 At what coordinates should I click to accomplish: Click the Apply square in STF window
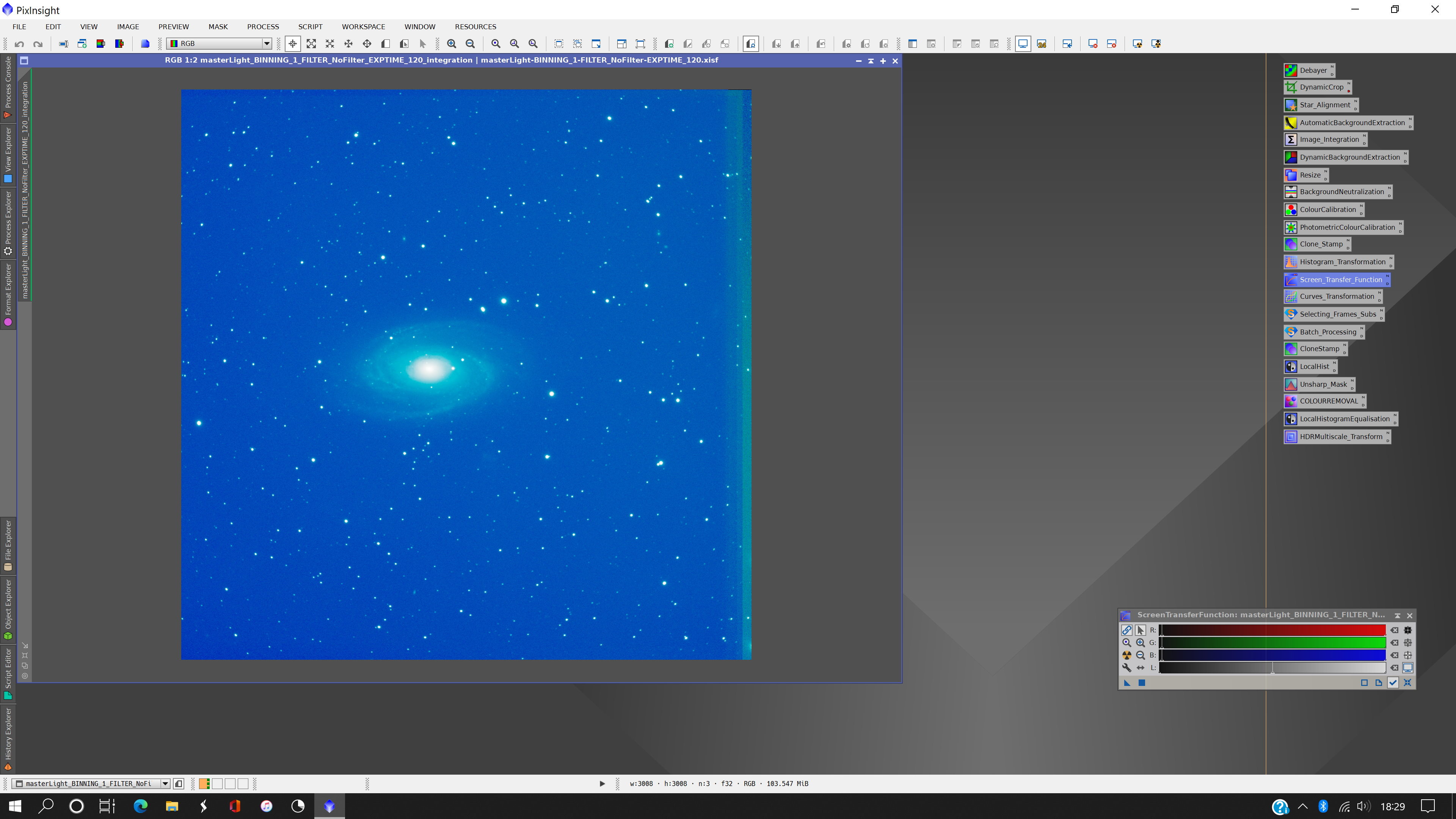(x=1141, y=683)
